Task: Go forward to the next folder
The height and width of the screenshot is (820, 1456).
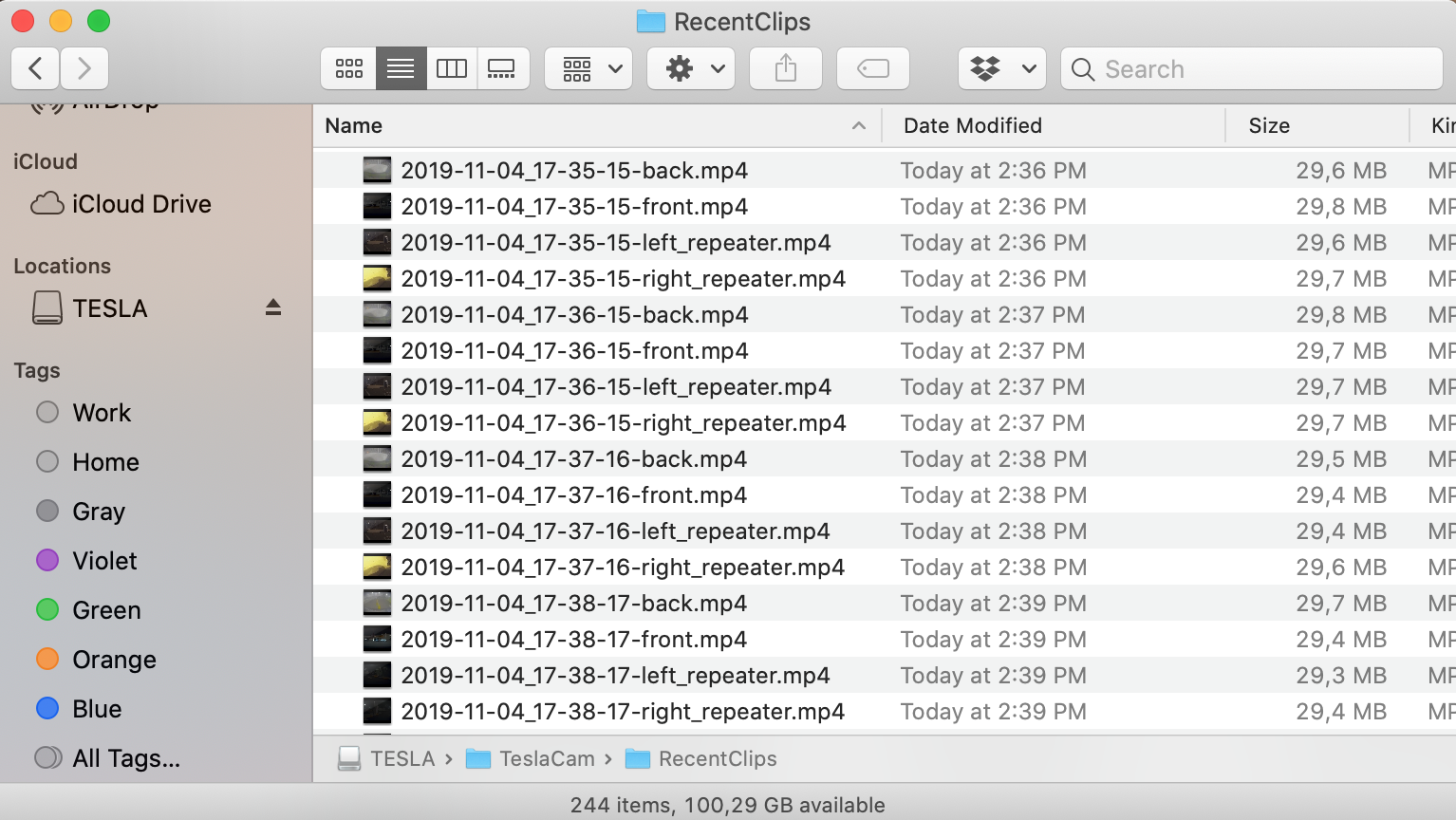Action: point(84,68)
